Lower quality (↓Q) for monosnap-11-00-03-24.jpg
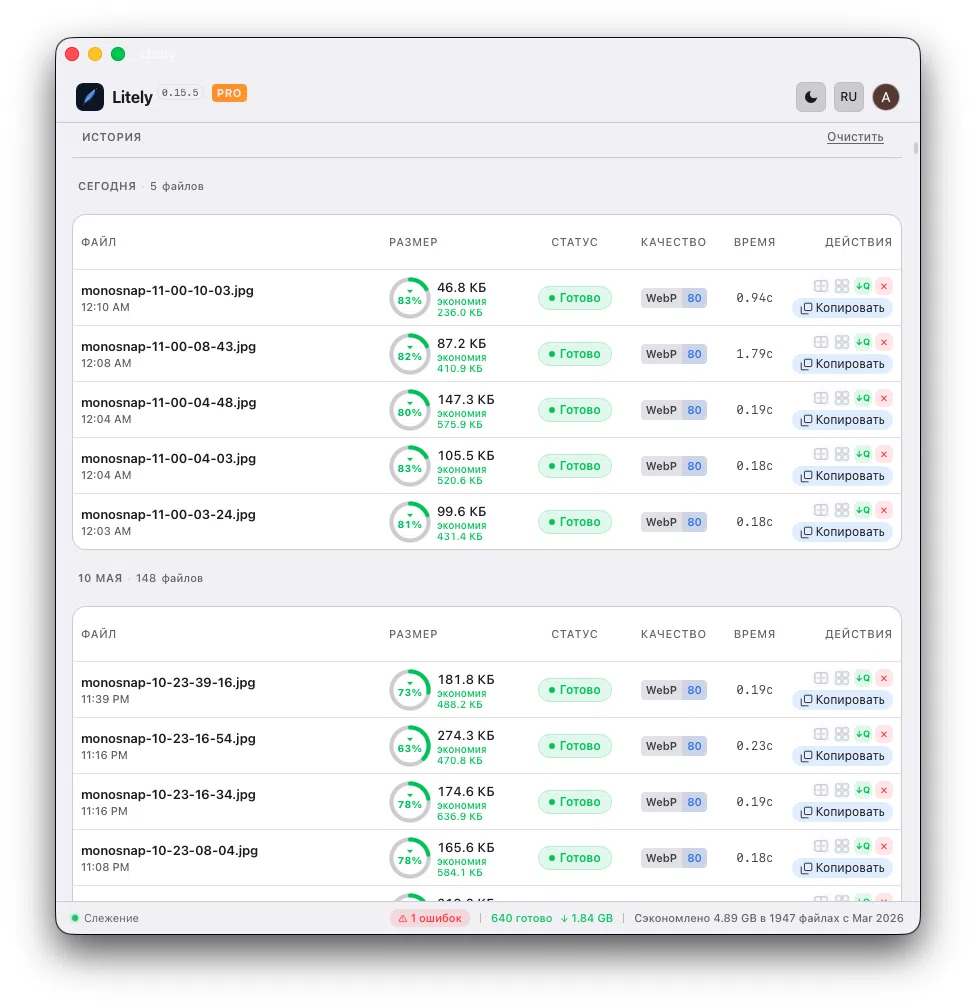The width and height of the screenshot is (976, 1008). 863,510
